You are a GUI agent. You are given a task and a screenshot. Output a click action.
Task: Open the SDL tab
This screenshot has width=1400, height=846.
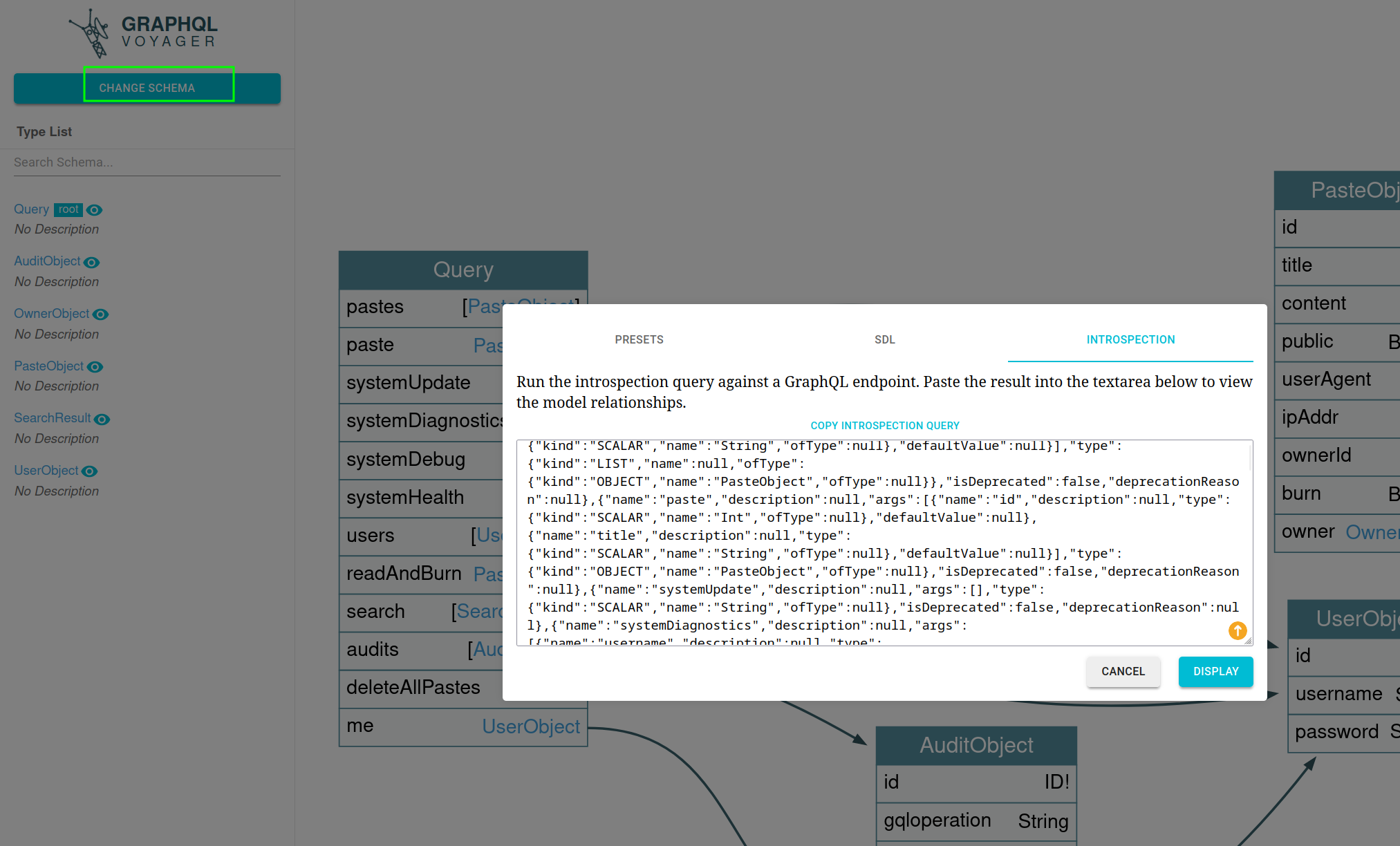884,339
